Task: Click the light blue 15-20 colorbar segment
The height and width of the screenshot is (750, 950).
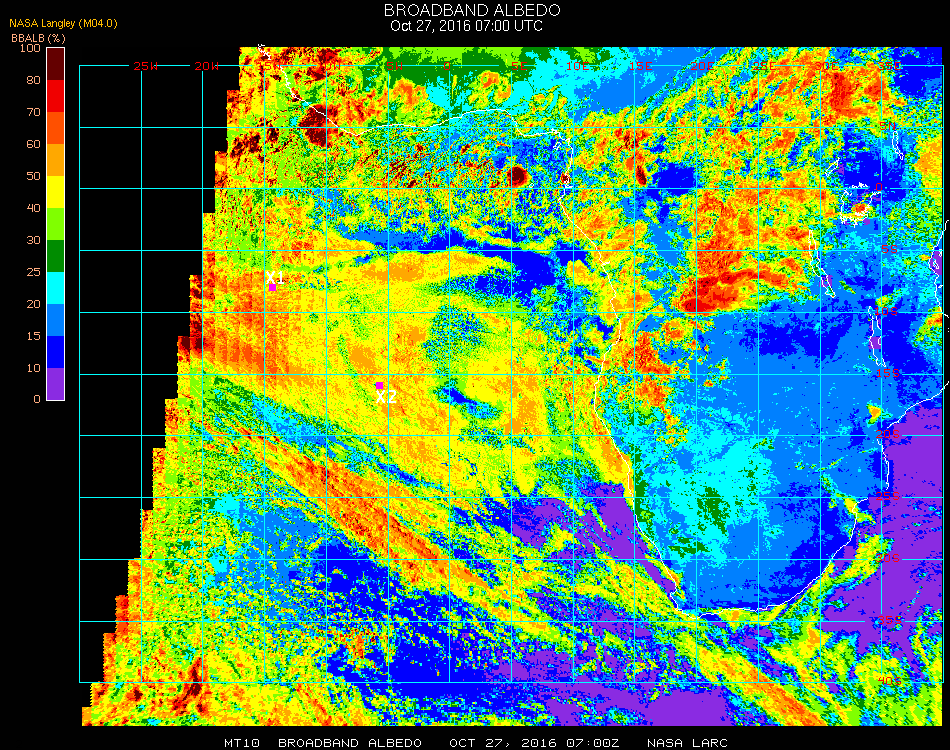Action: coord(56,320)
